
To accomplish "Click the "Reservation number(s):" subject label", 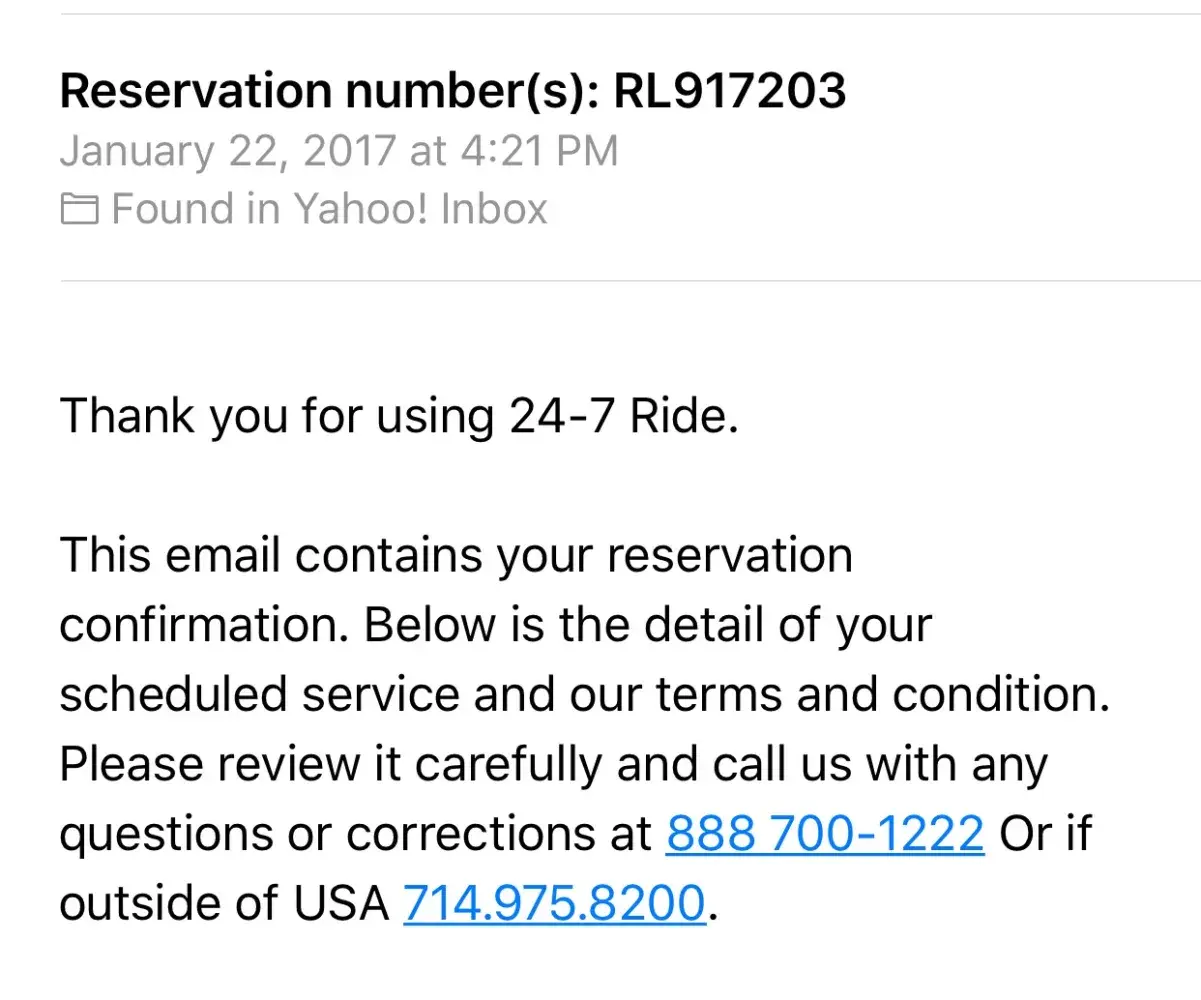I will point(330,91).
